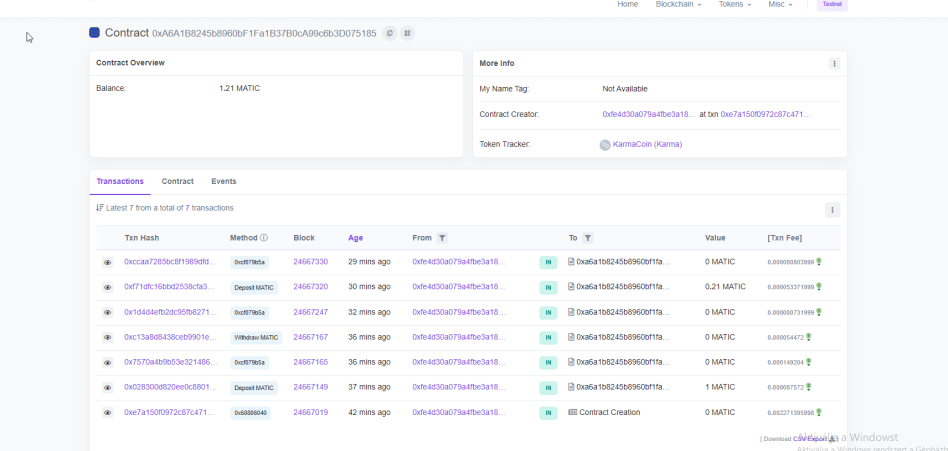
Task: Preview the Withdraw MATIC transaction via eye icon
Action: coord(107,338)
